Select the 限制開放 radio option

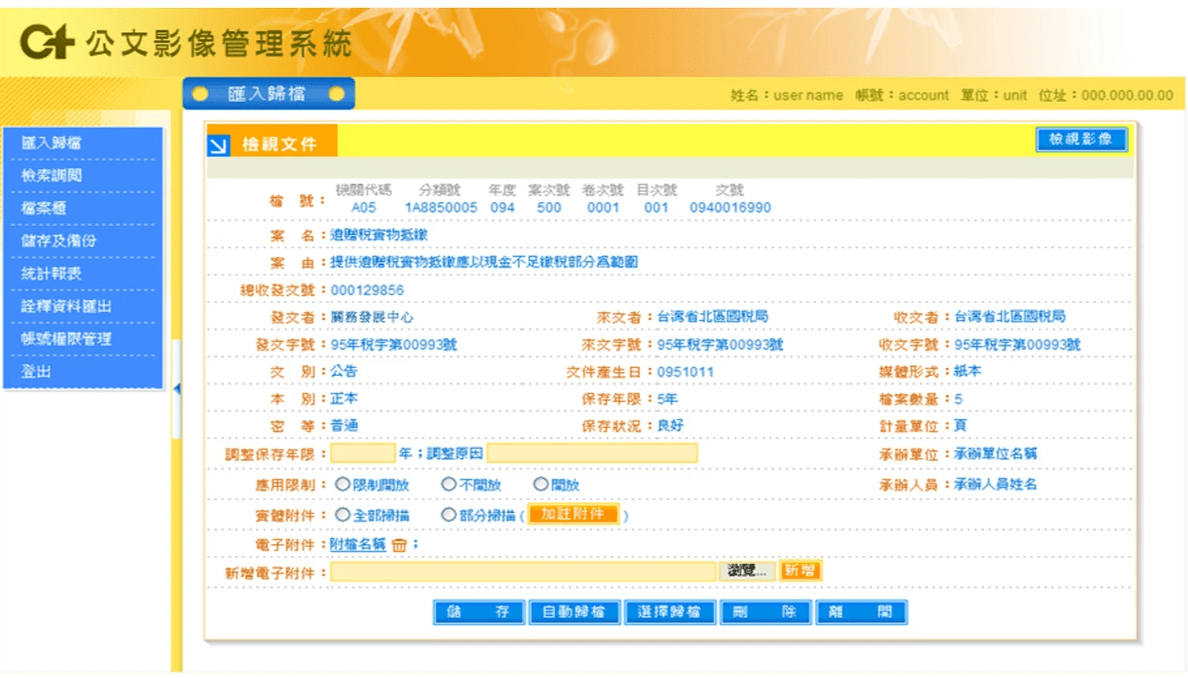click(342, 483)
